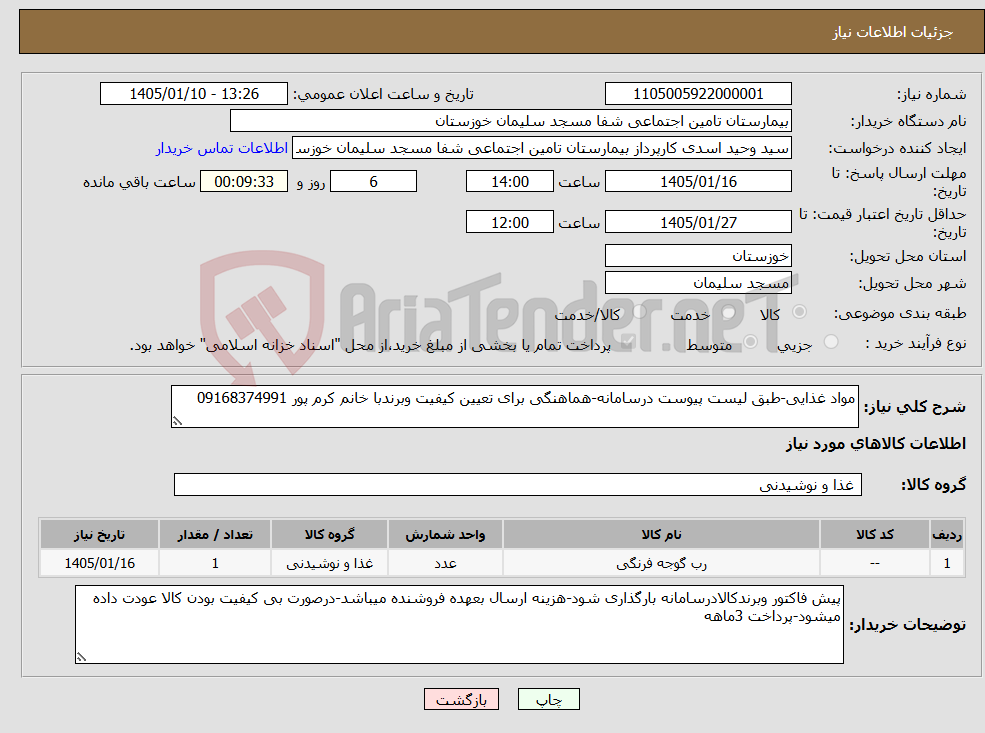This screenshot has width=985, height=733.
Task: Click the طبقه بندی موضوعی label
Action: (x=900, y=313)
